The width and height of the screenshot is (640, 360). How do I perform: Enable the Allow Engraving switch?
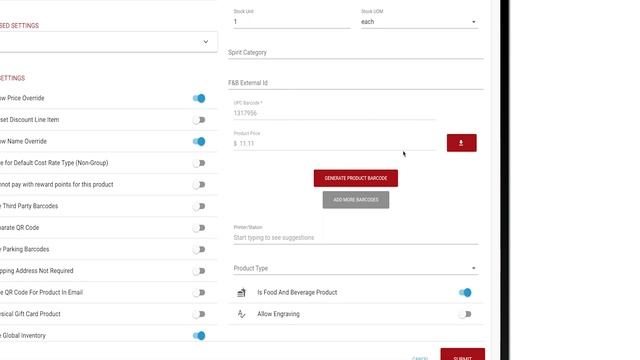[x=465, y=314]
